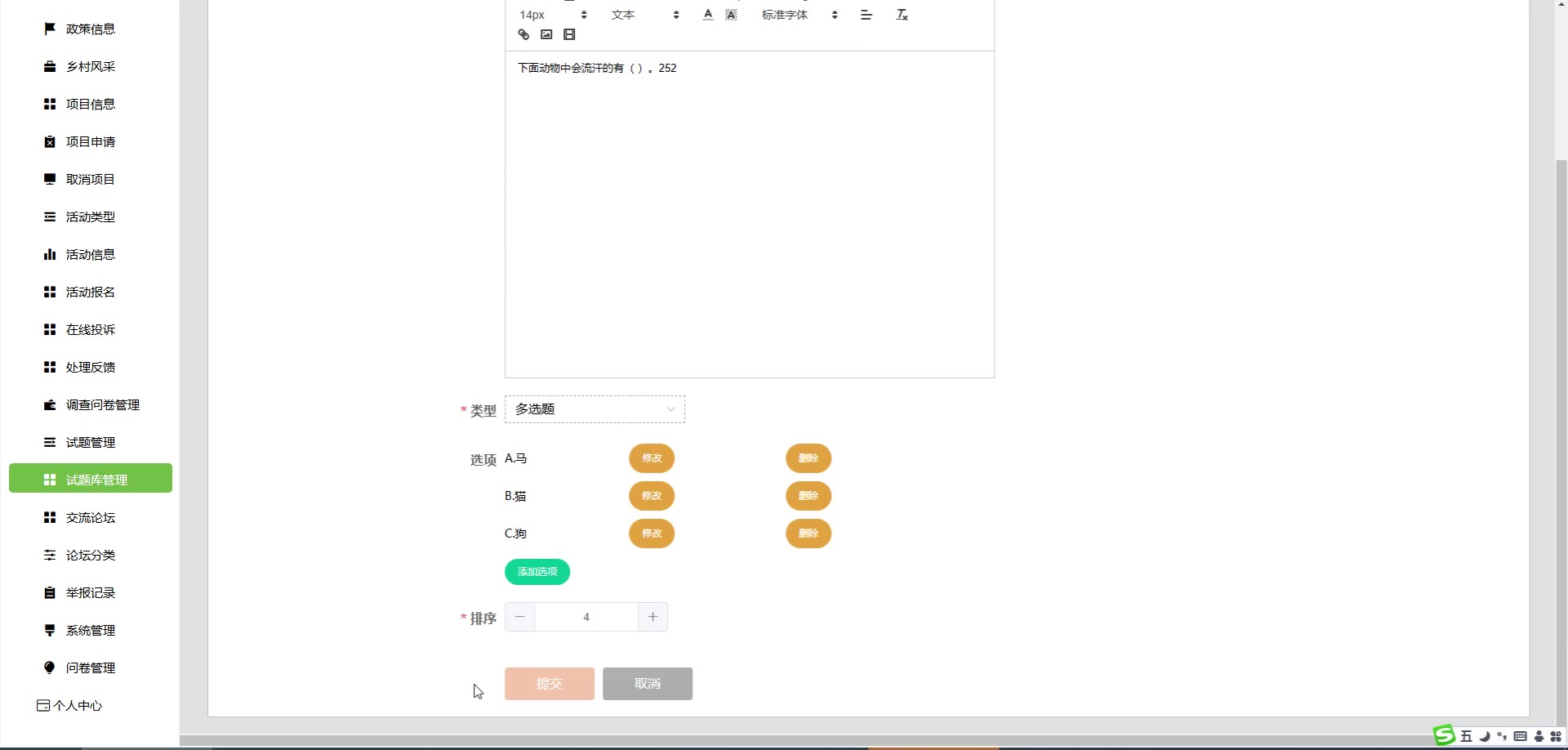Click 删除 for option C.狗
This screenshot has height=750, width=1568.
(x=808, y=533)
